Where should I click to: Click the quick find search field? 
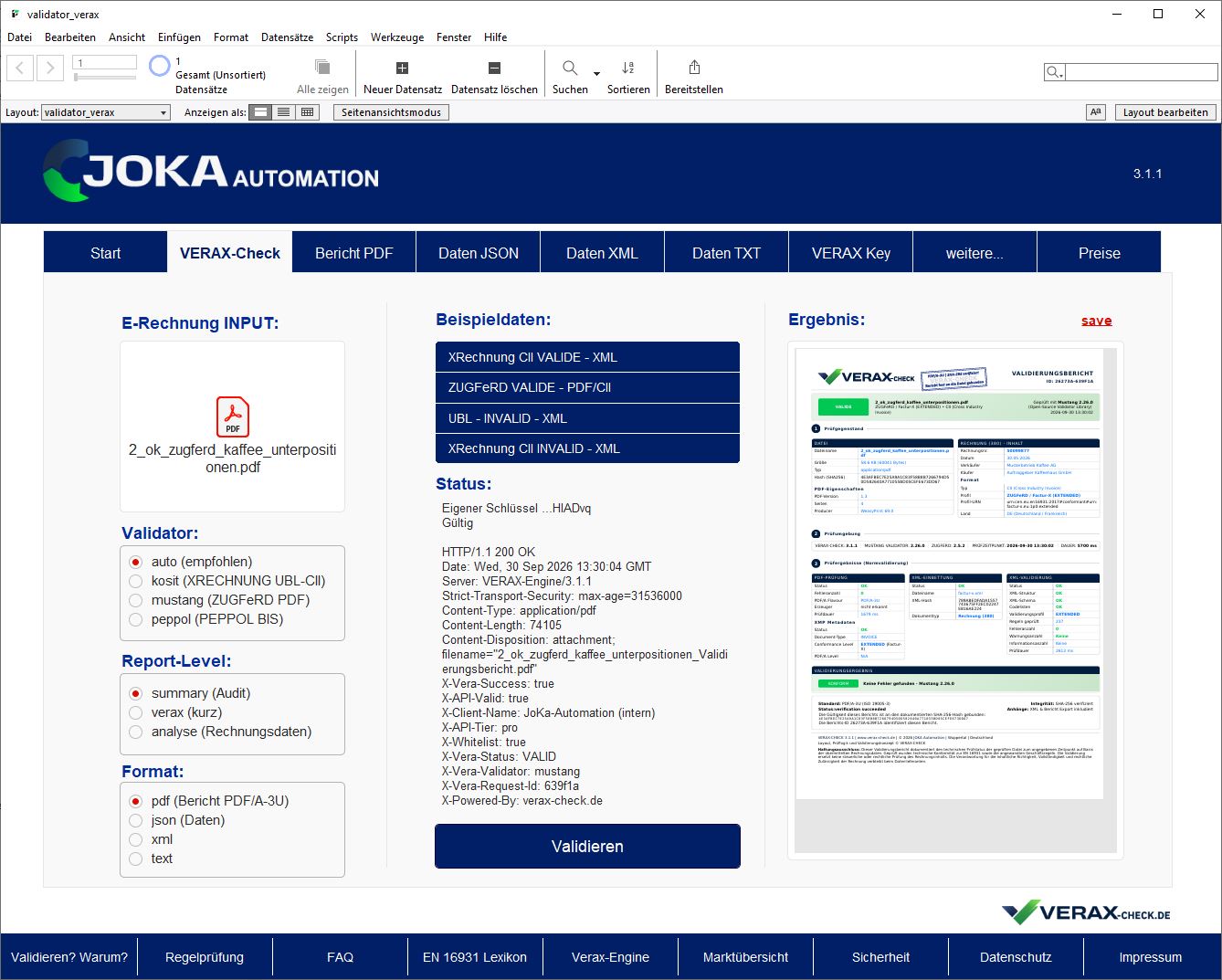point(1141,72)
